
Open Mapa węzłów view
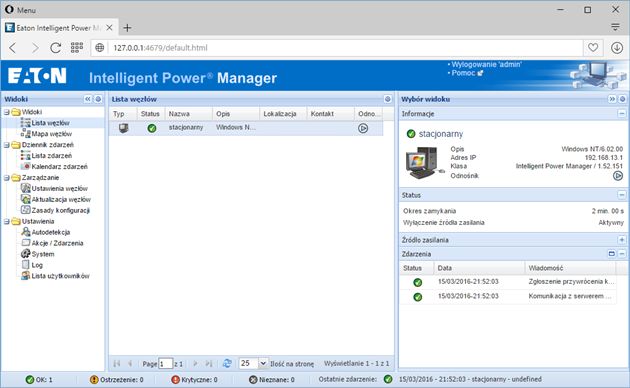click(x=51, y=134)
